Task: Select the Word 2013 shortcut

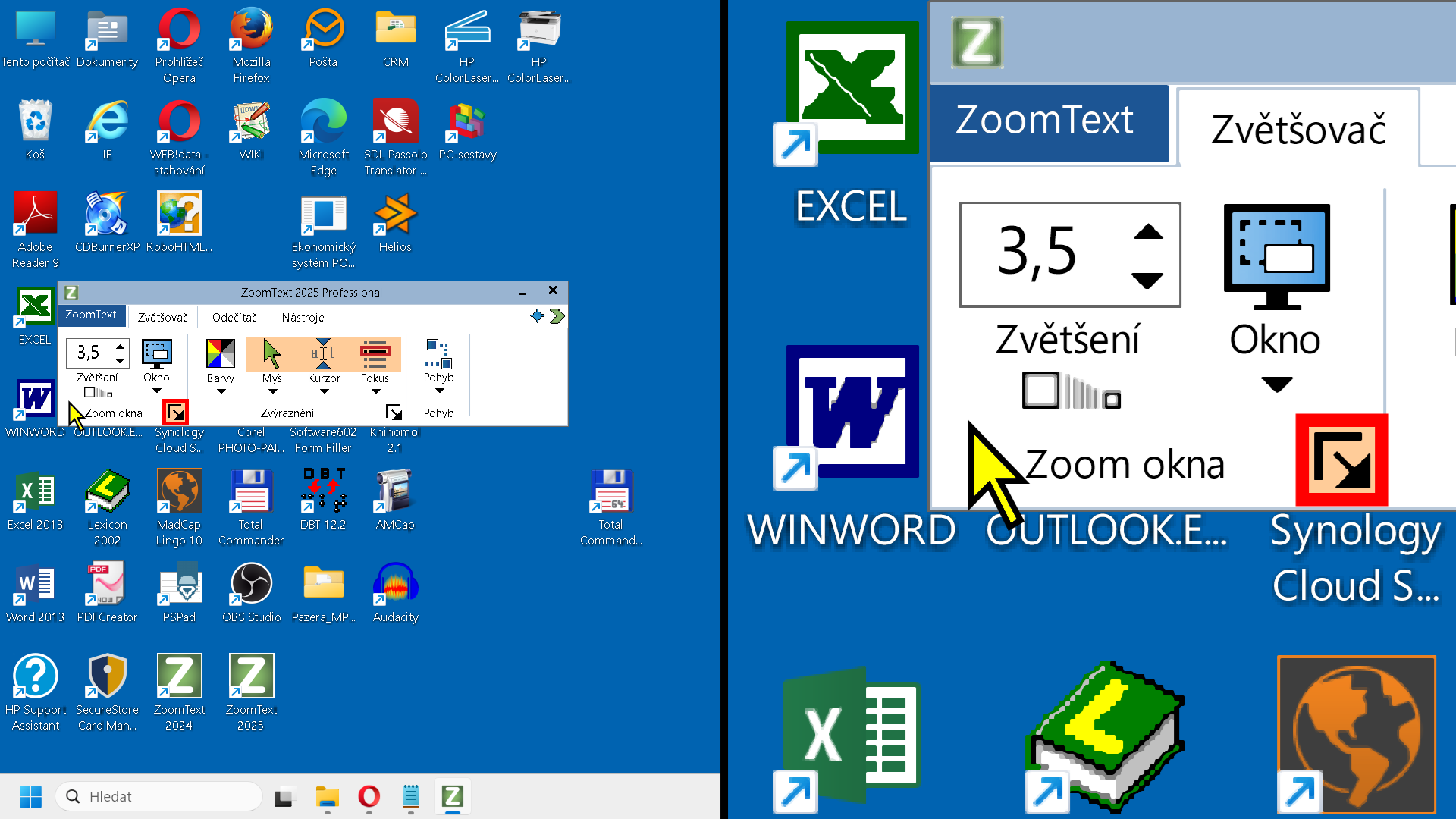Action: (35, 593)
